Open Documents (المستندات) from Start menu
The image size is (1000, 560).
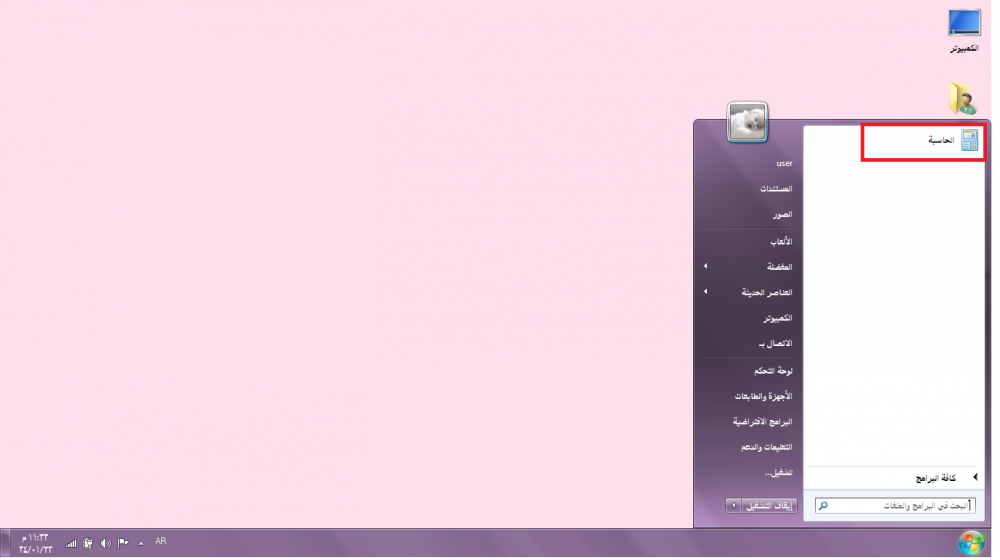775,188
